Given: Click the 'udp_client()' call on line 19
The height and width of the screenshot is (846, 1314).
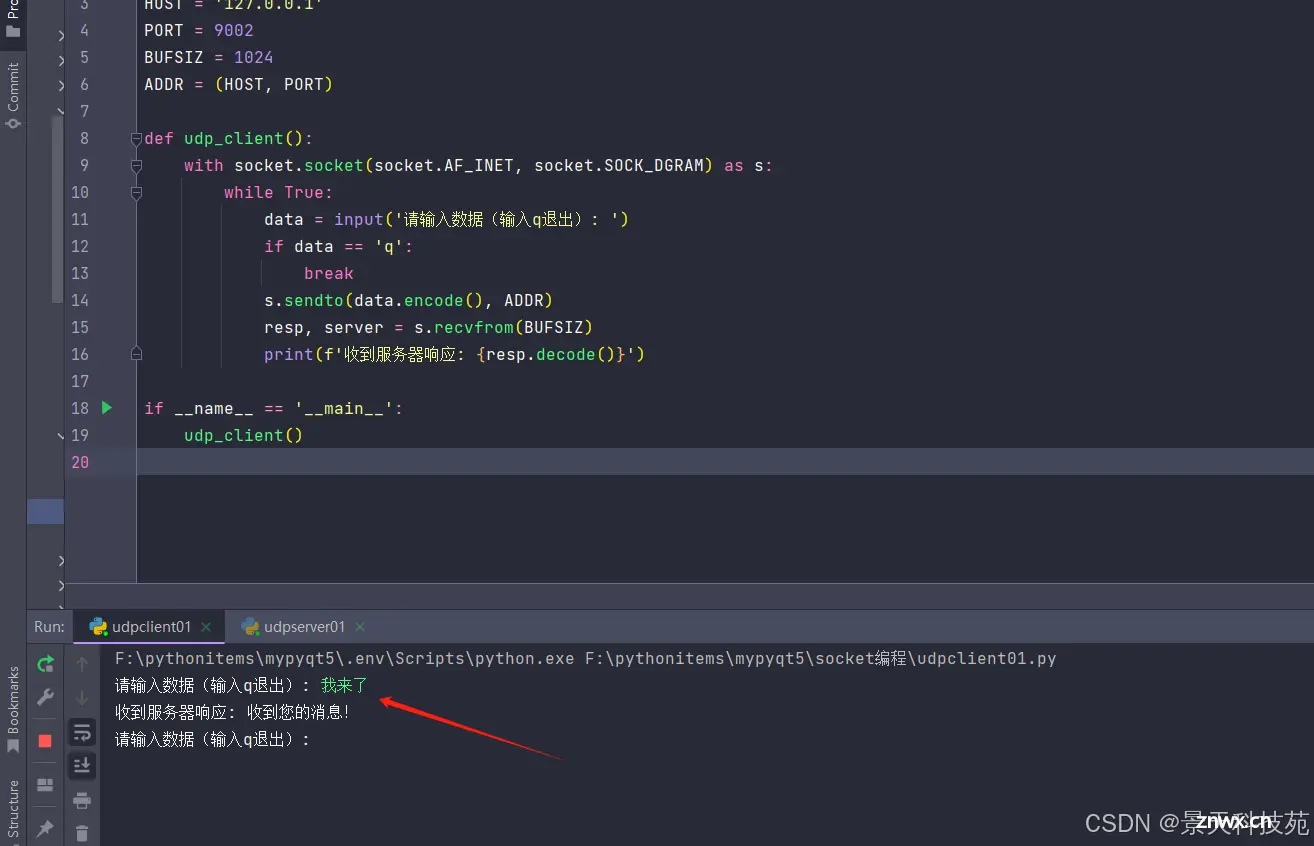Looking at the screenshot, I should tap(244, 435).
